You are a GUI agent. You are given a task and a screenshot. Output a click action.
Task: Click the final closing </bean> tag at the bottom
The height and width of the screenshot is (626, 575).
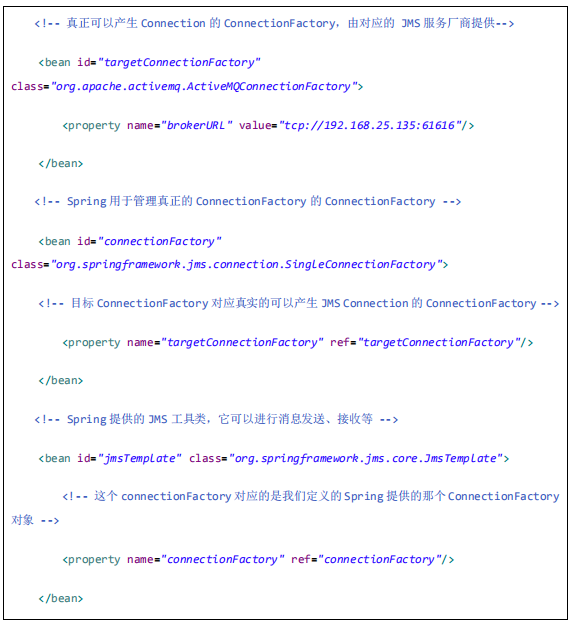[61, 598]
